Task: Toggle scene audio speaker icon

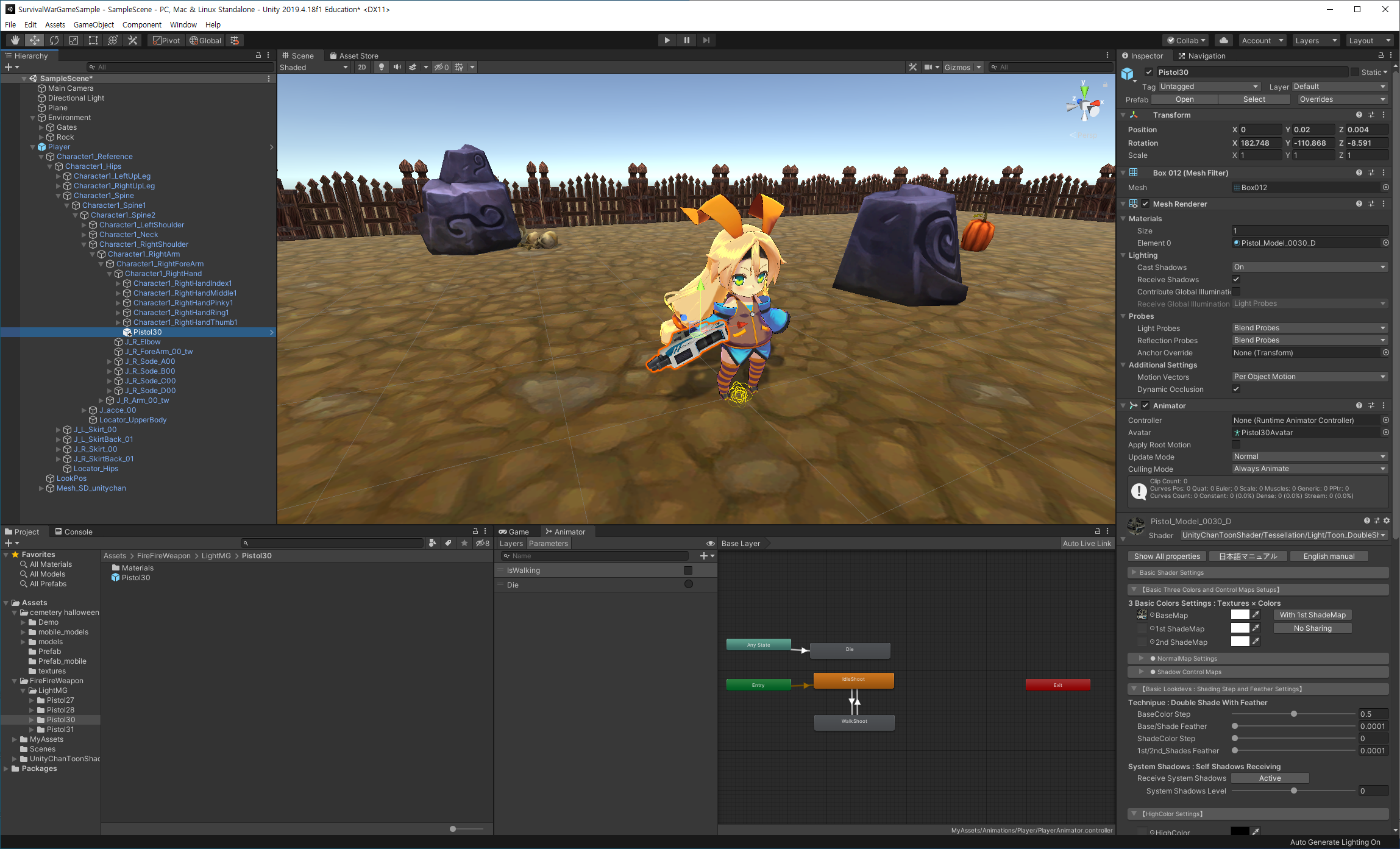Action: click(397, 67)
